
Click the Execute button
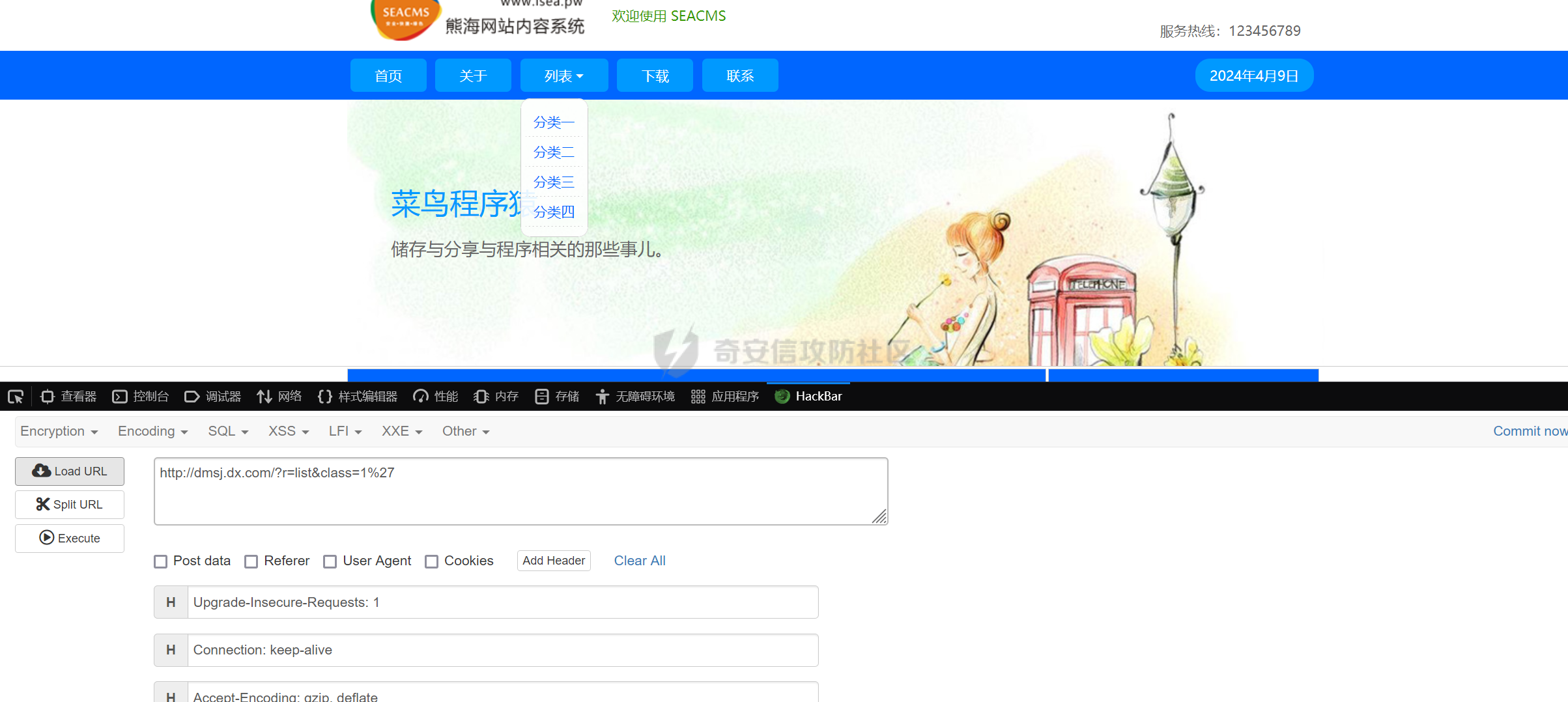pyautogui.click(x=70, y=538)
